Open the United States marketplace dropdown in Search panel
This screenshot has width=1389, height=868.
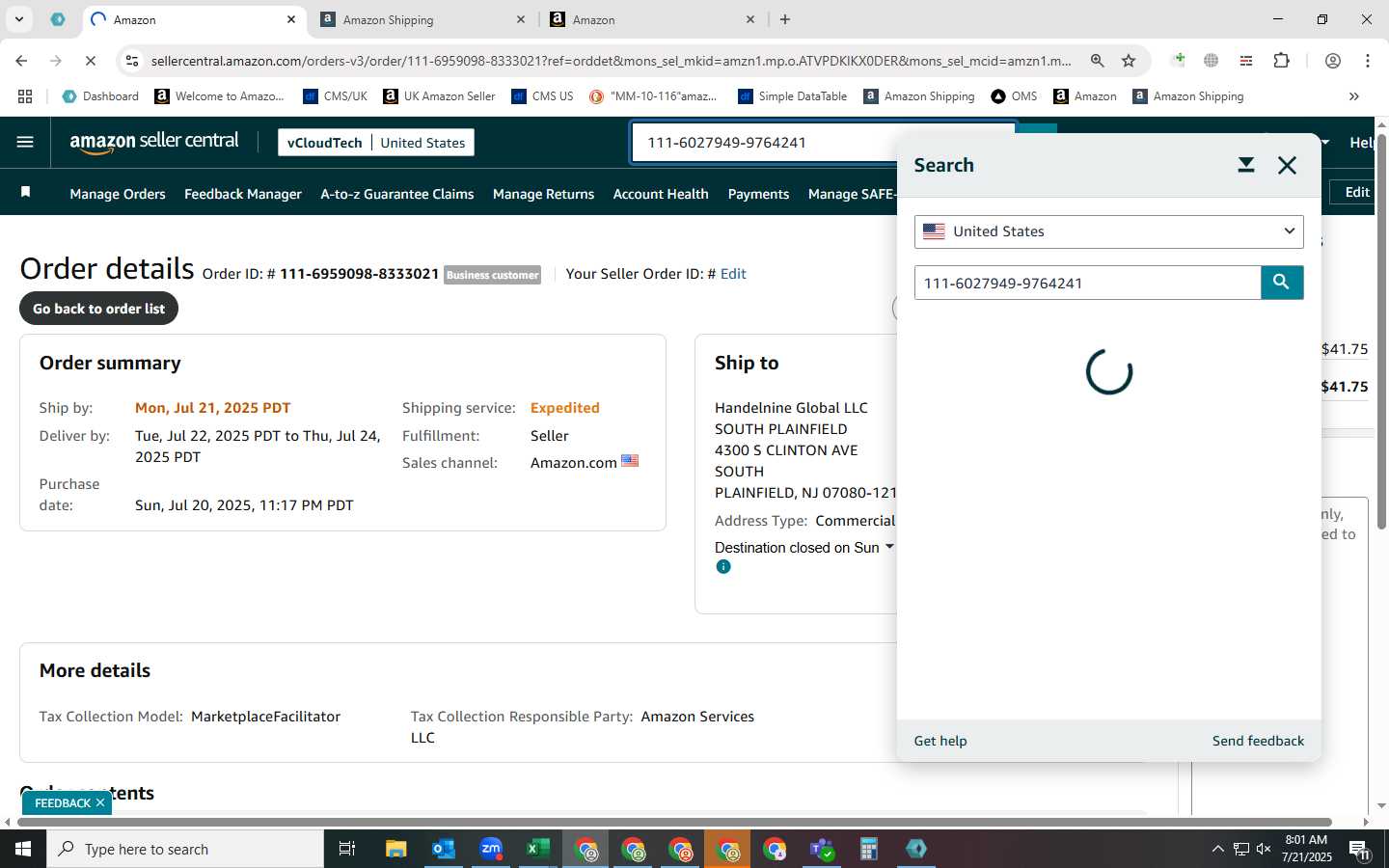pos(1109,231)
